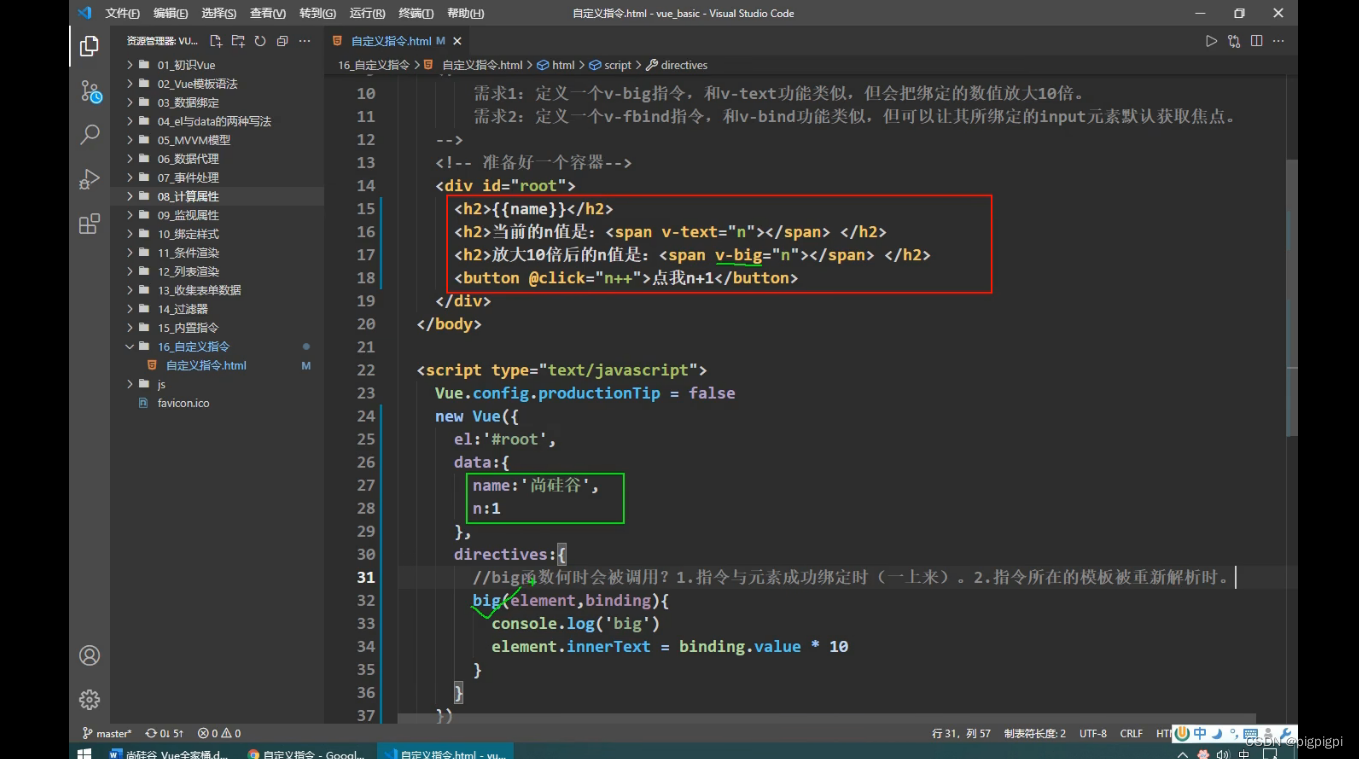Click the 行 31, 列 57 cursor position
This screenshot has height=759, width=1359.
961,733
